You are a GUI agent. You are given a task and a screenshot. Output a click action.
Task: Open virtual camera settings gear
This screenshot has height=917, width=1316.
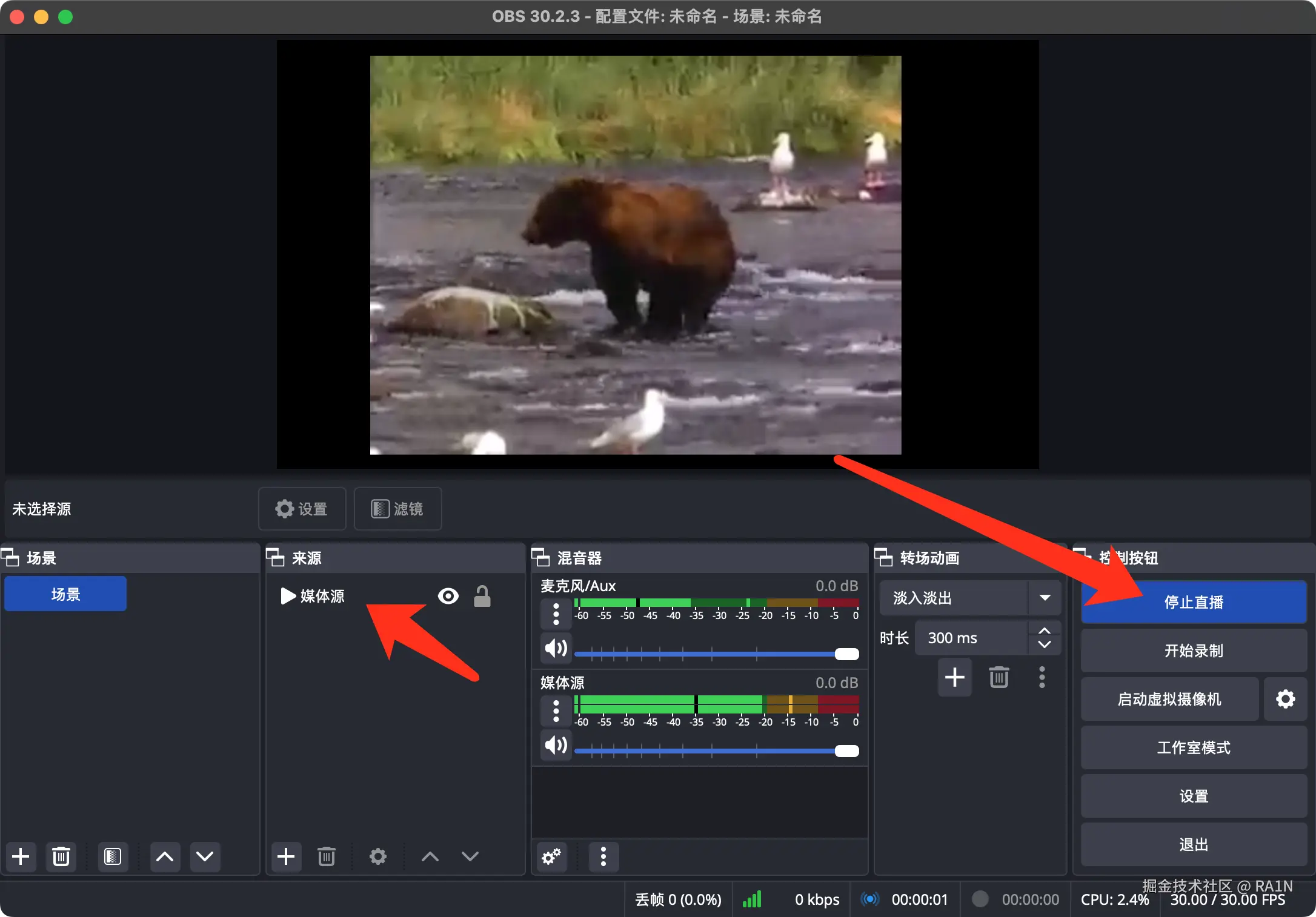click(1285, 699)
